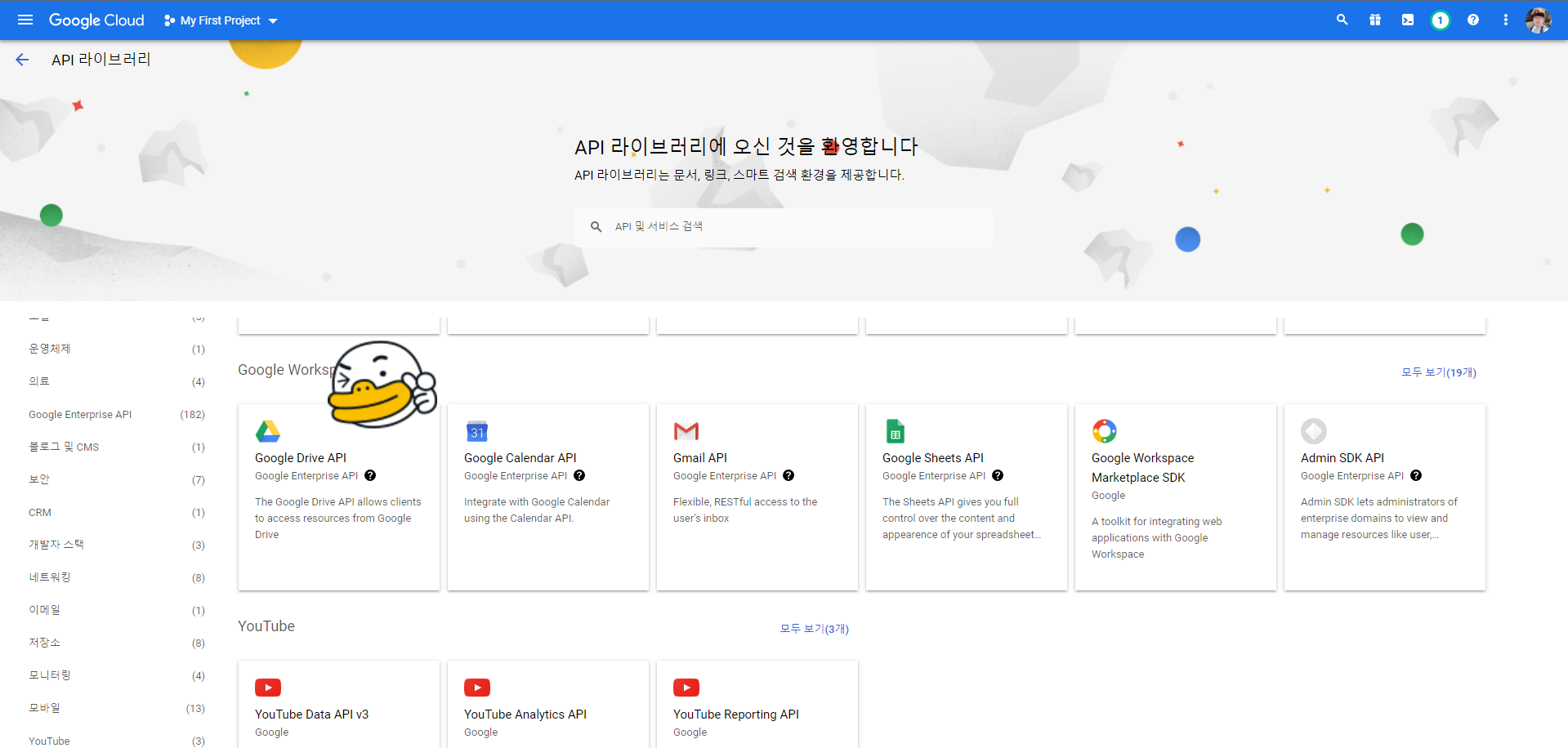This screenshot has height=748, width=1568.
Task: Filter by 개발자 스택 category
Action: 117,545
